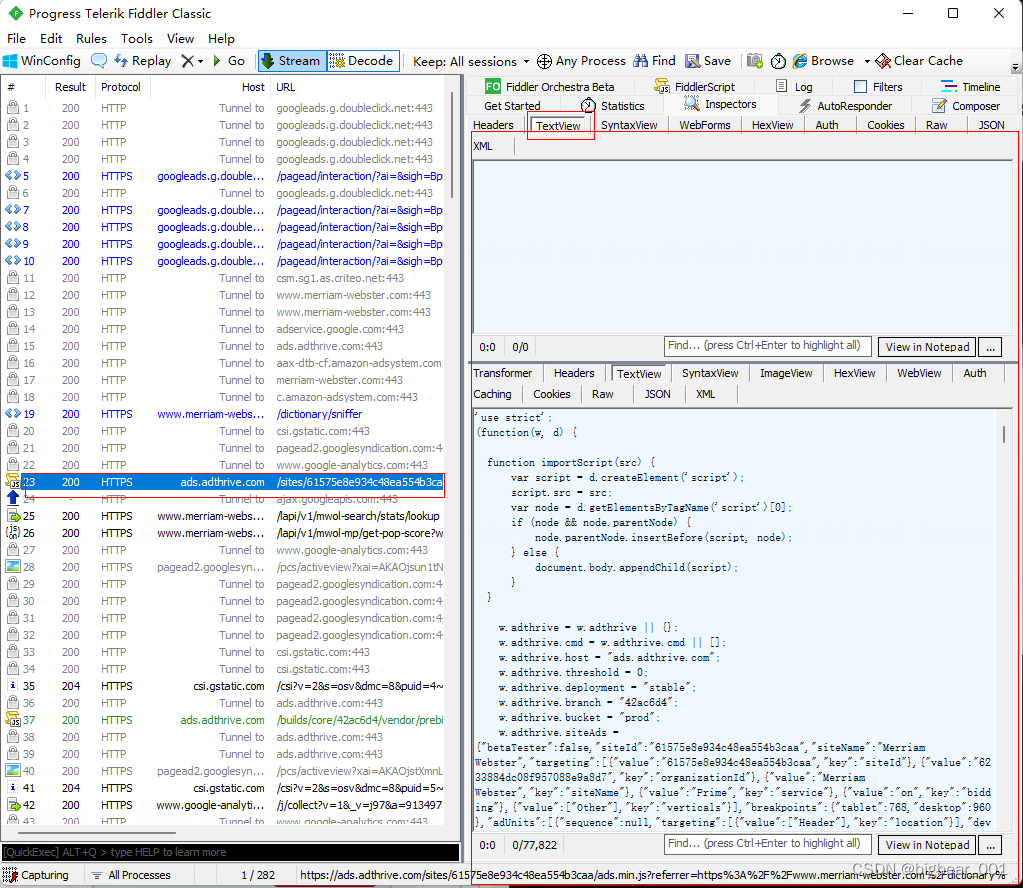Launch Browse from toolbar
Viewport: 1023px width, 888px height.
pyautogui.click(x=823, y=61)
